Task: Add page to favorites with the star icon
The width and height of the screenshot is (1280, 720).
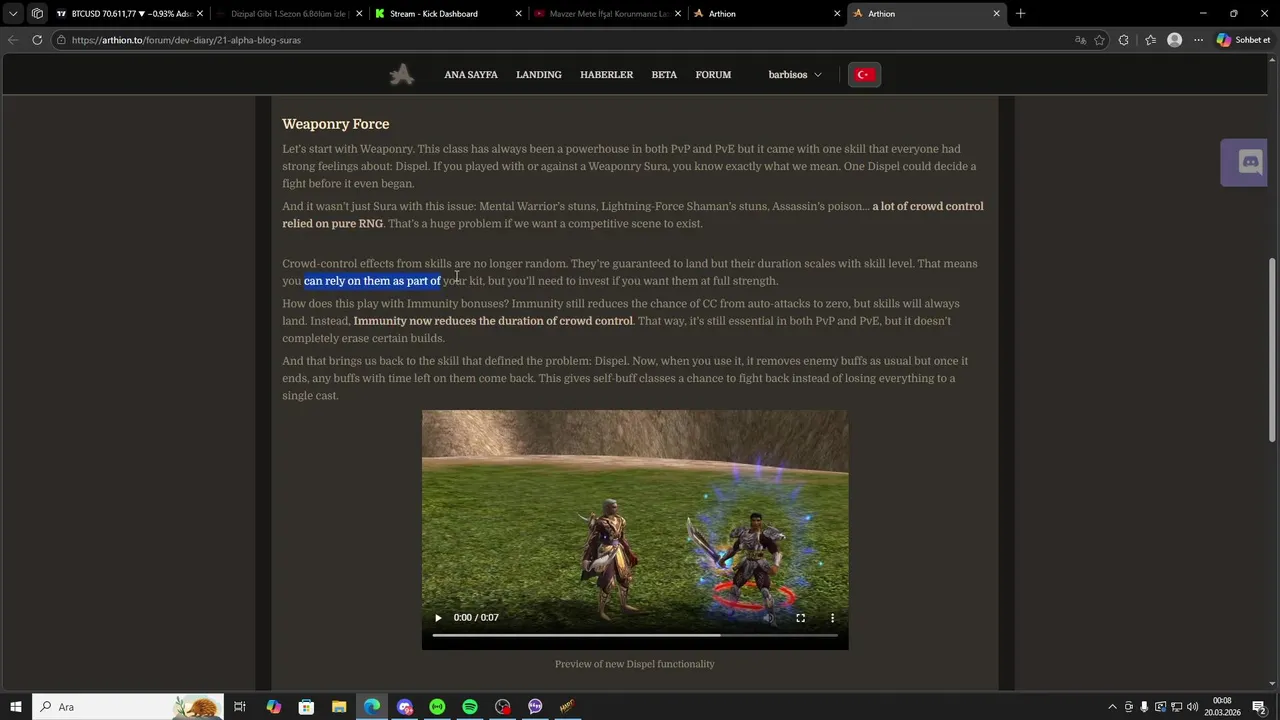Action: click(1100, 40)
